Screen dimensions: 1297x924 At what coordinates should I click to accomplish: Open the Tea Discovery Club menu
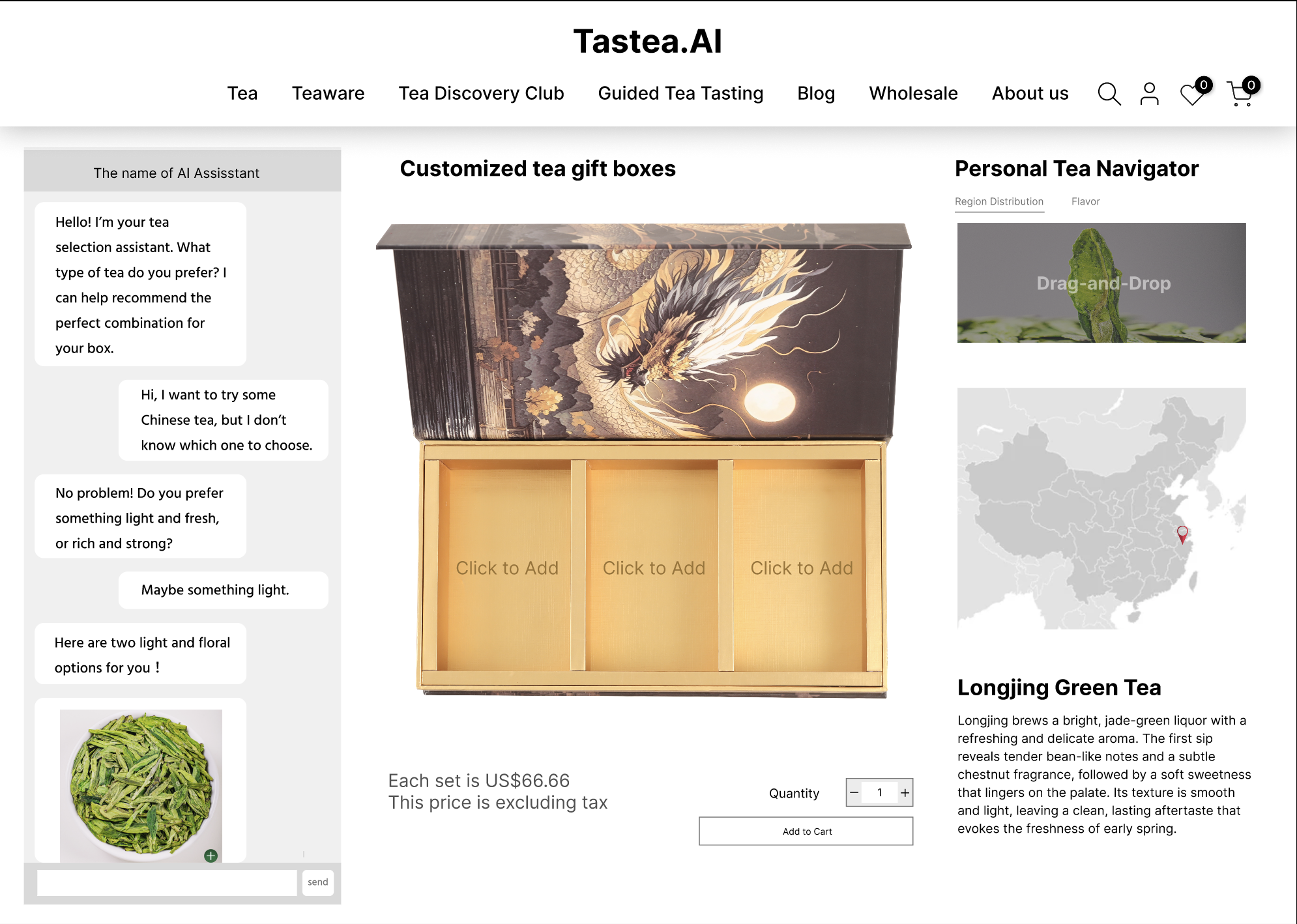pyautogui.click(x=481, y=93)
